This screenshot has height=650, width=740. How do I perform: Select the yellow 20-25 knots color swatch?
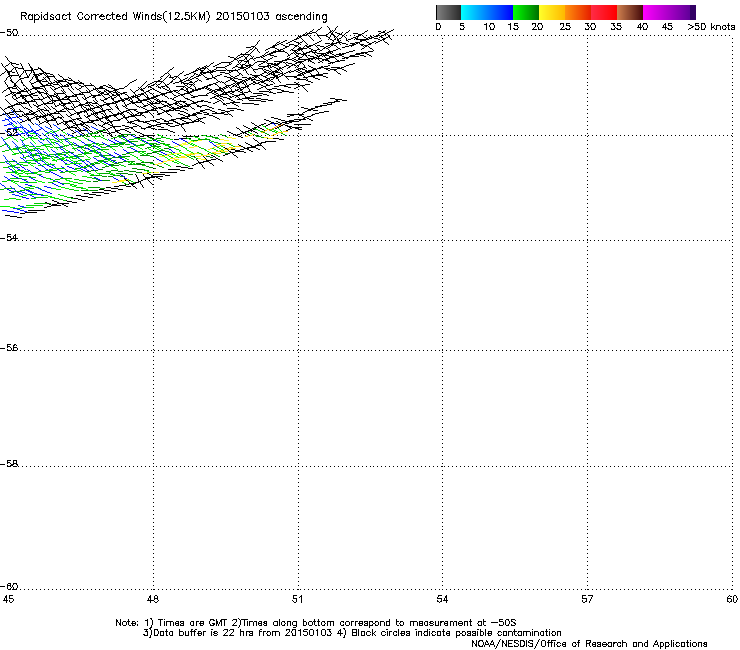552,12
